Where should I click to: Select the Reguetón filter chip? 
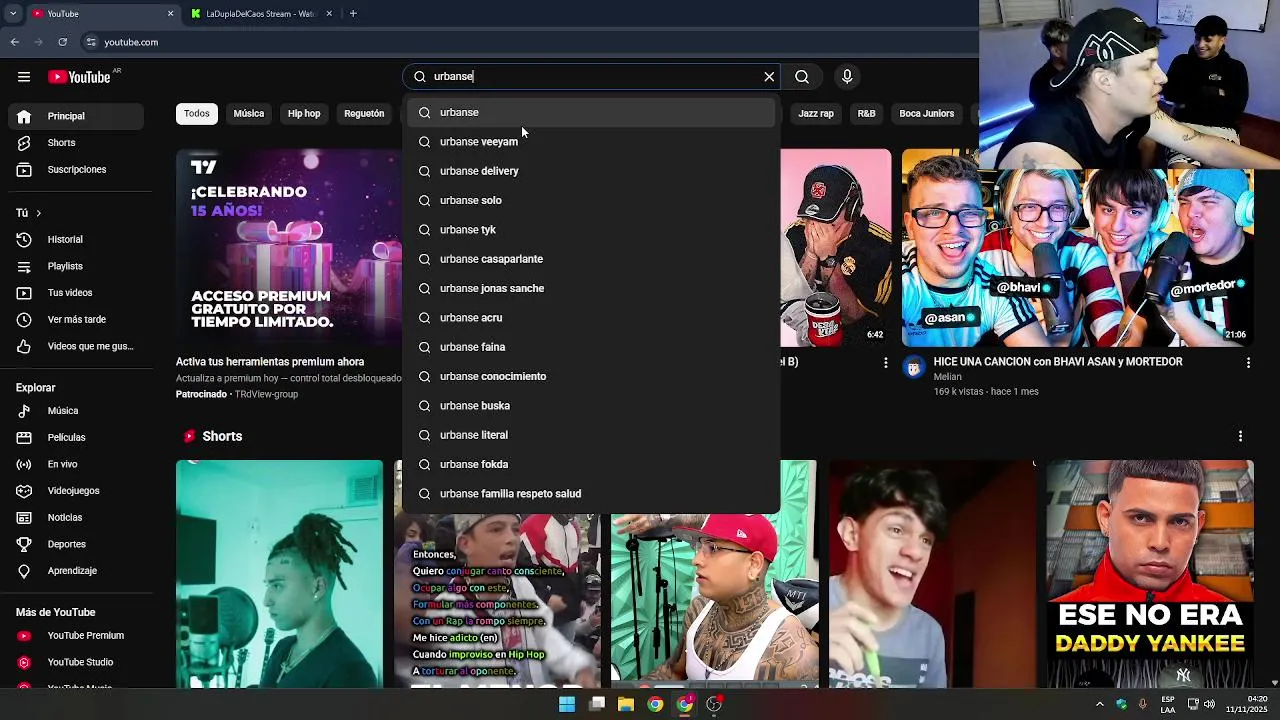click(364, 114)
